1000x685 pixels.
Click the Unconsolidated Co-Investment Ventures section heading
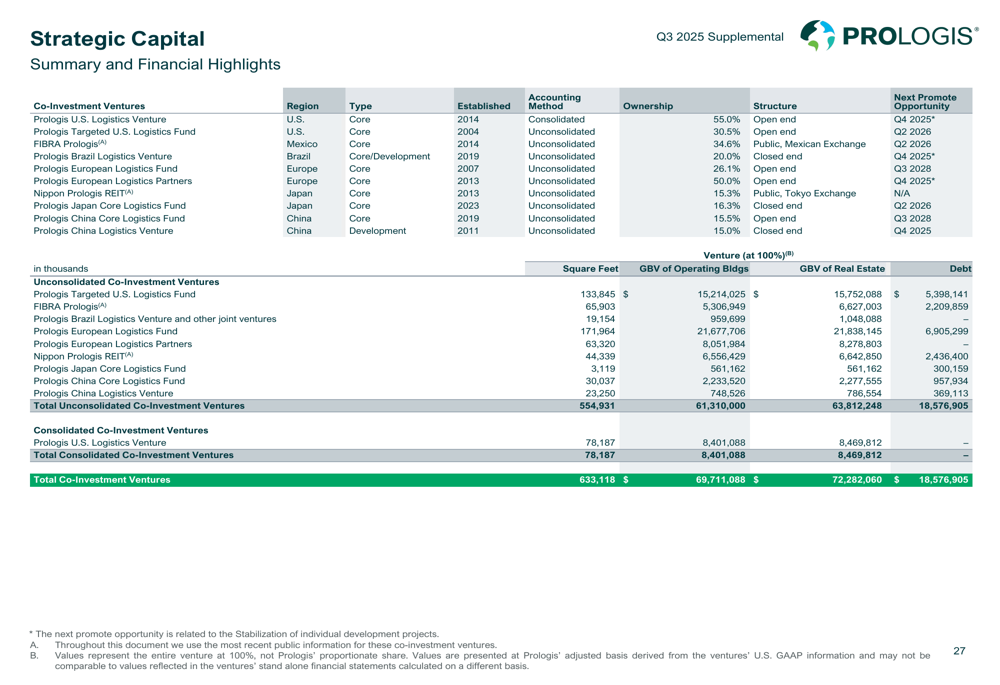coord(118,281)
